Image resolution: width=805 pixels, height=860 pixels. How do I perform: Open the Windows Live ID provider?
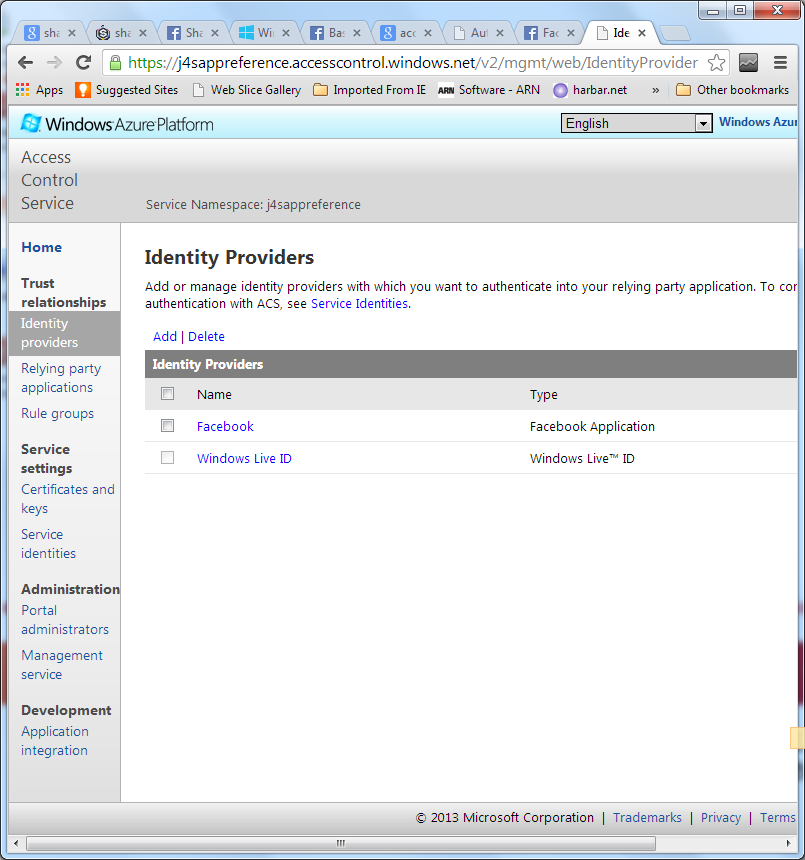pyautogui.click(x=244, y=458)
